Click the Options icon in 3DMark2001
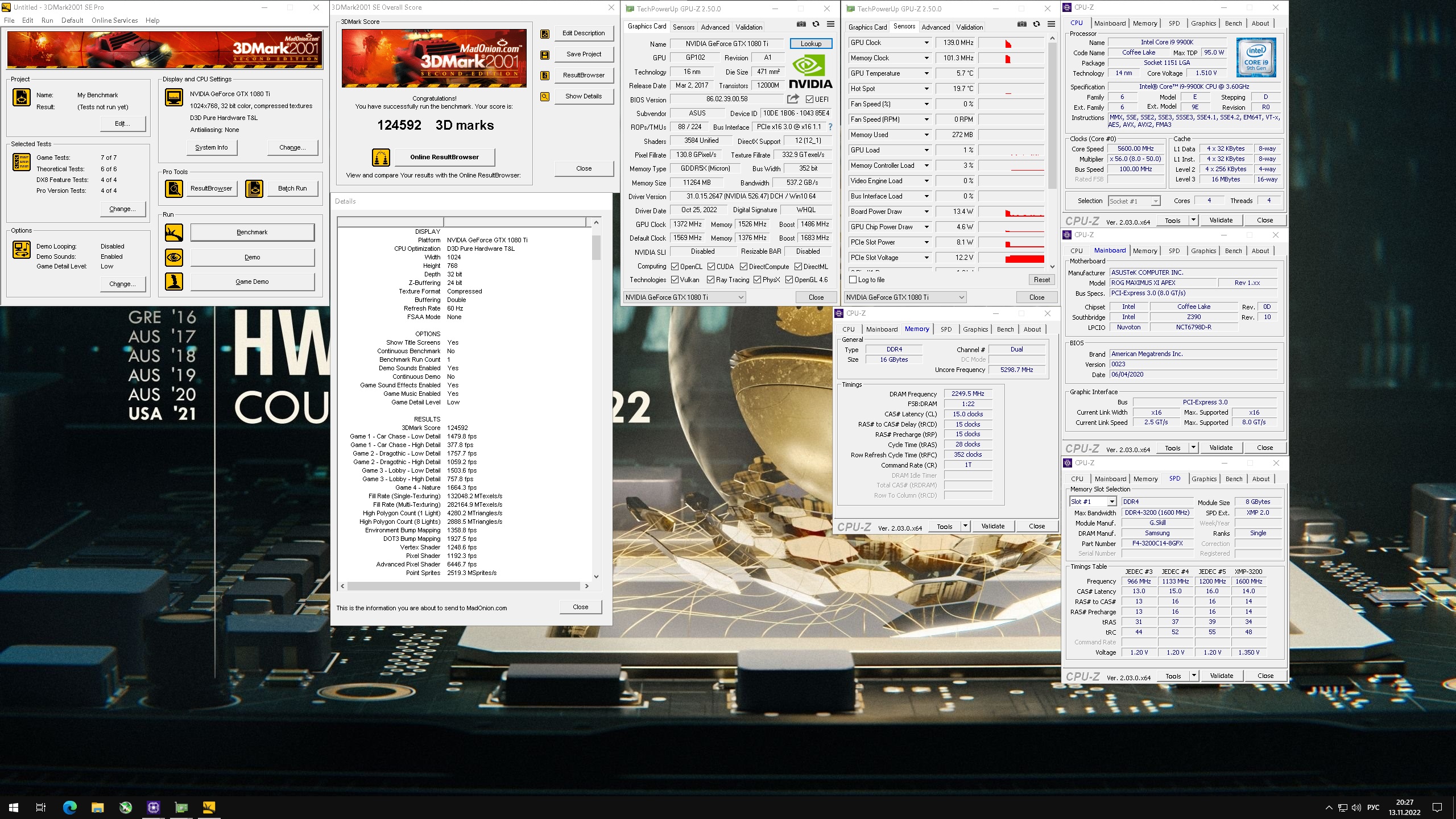Image resolution: width=1456 pixels, height=819 pixels. (x=22, y=250)
